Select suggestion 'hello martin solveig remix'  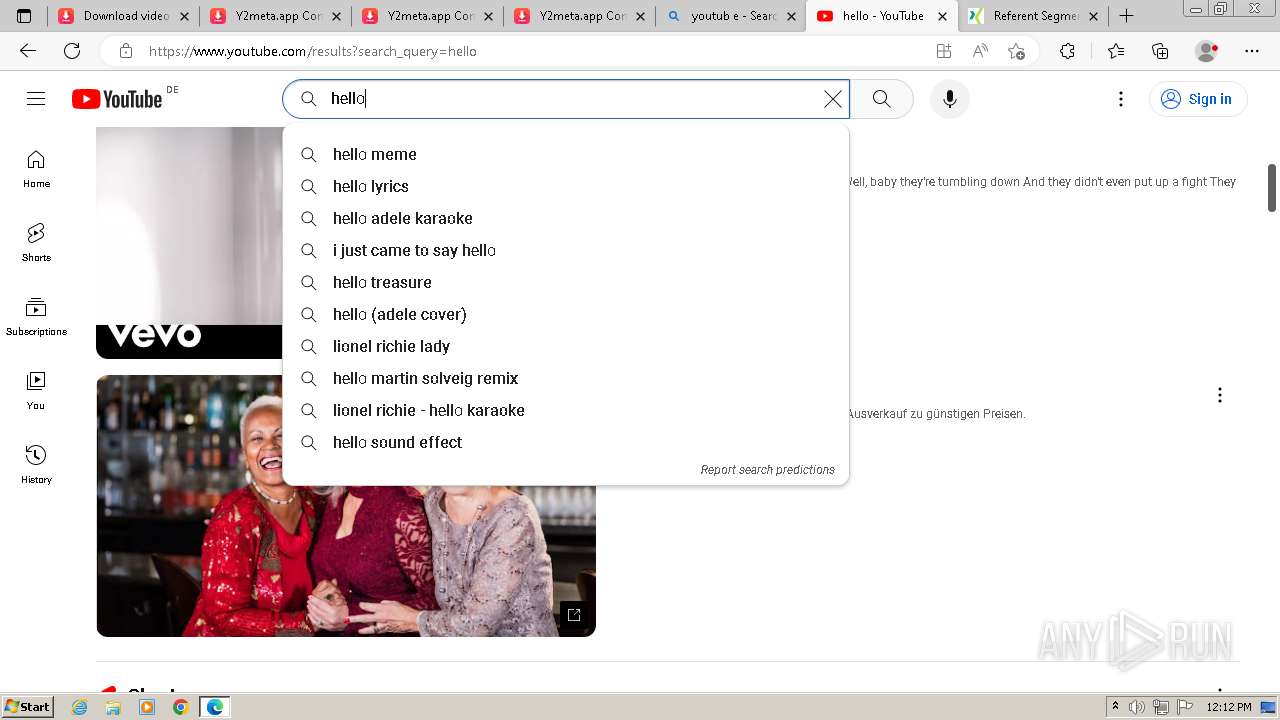point(566,378)
